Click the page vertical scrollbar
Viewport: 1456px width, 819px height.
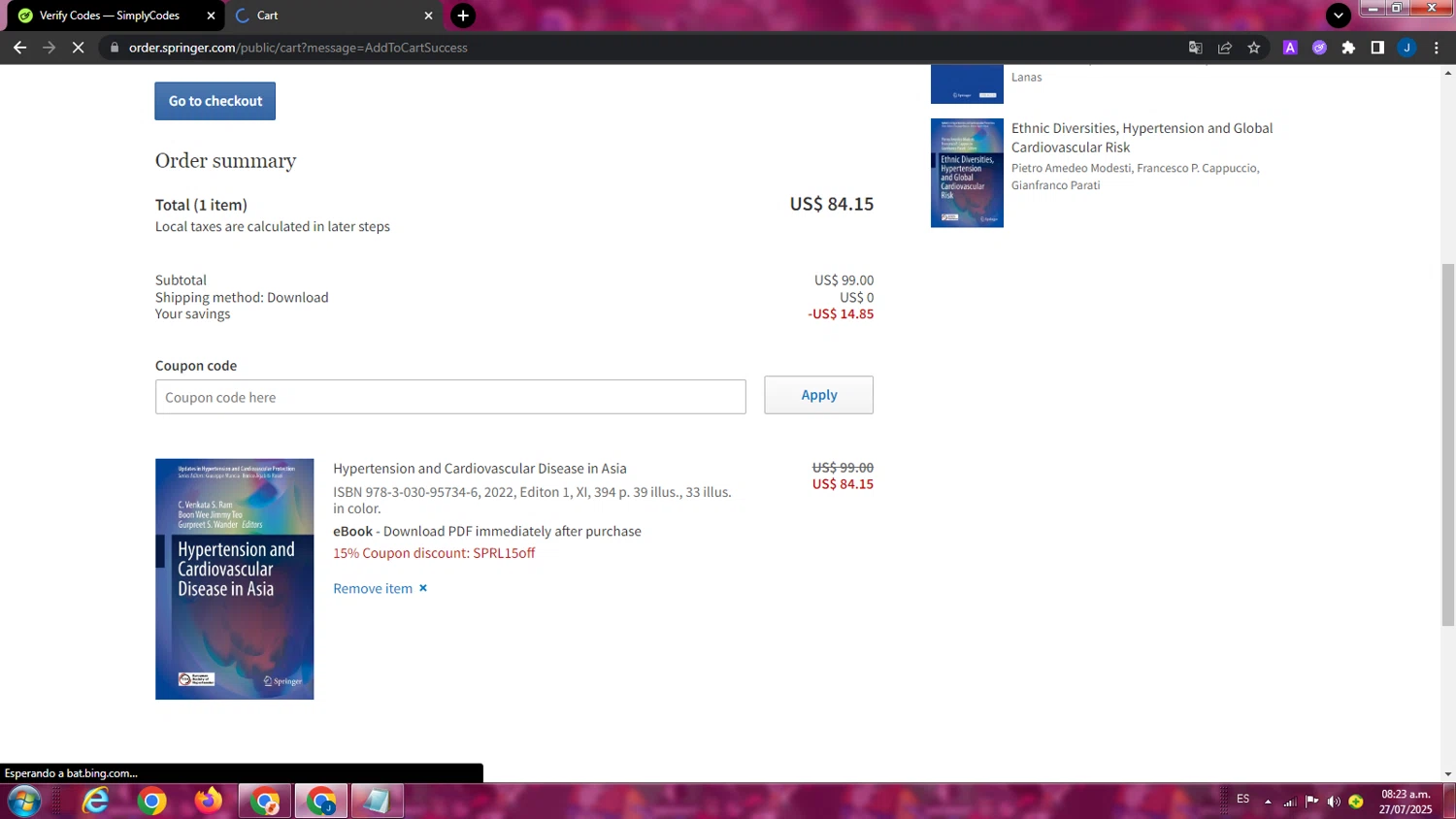coord(1448,444)
